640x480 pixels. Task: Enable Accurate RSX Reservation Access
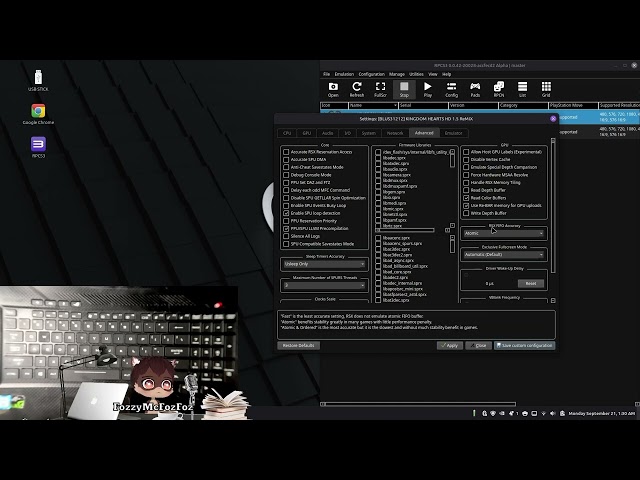point(286,152)
